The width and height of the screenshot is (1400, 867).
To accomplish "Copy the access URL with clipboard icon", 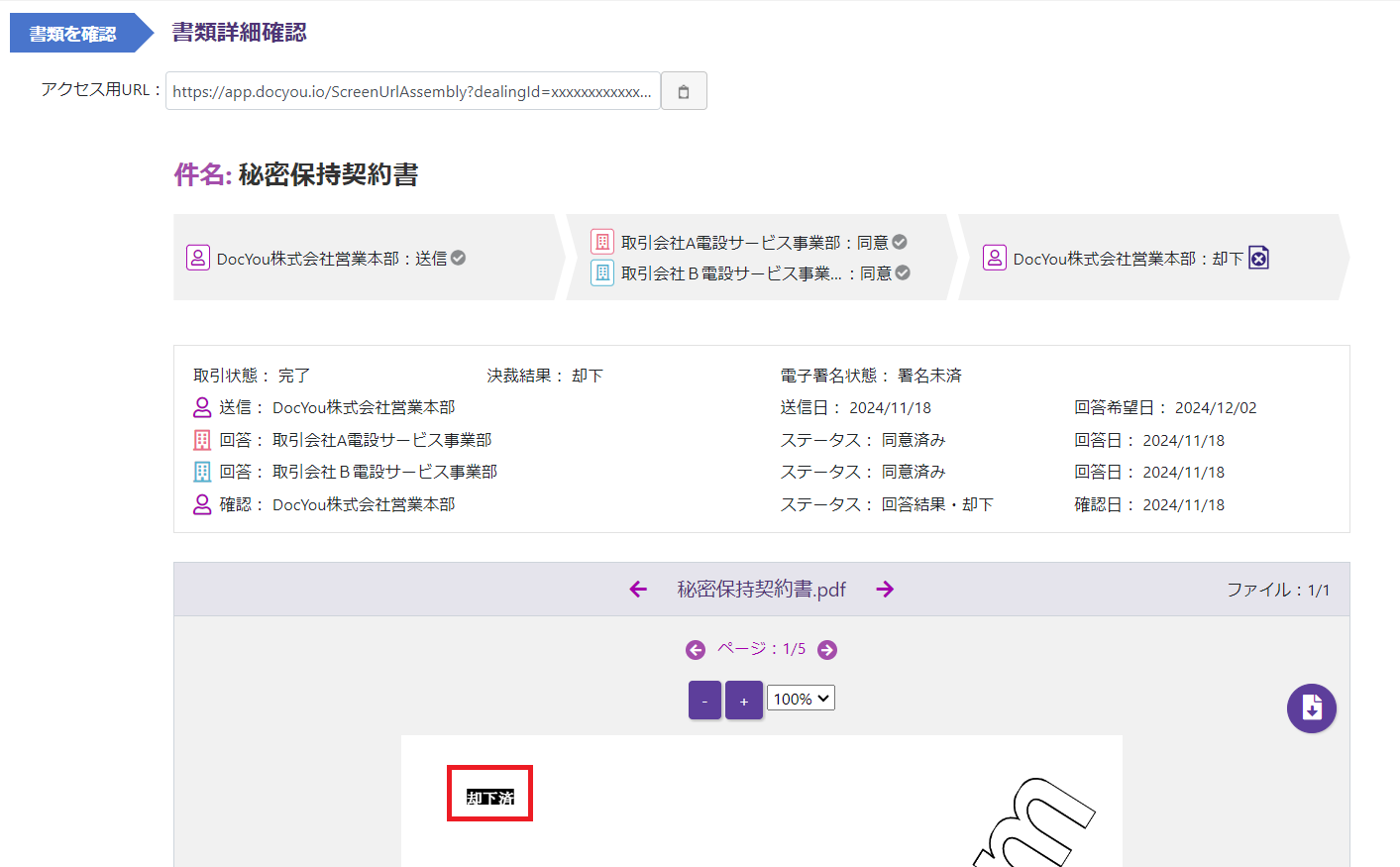I will (x=684, y=91).
